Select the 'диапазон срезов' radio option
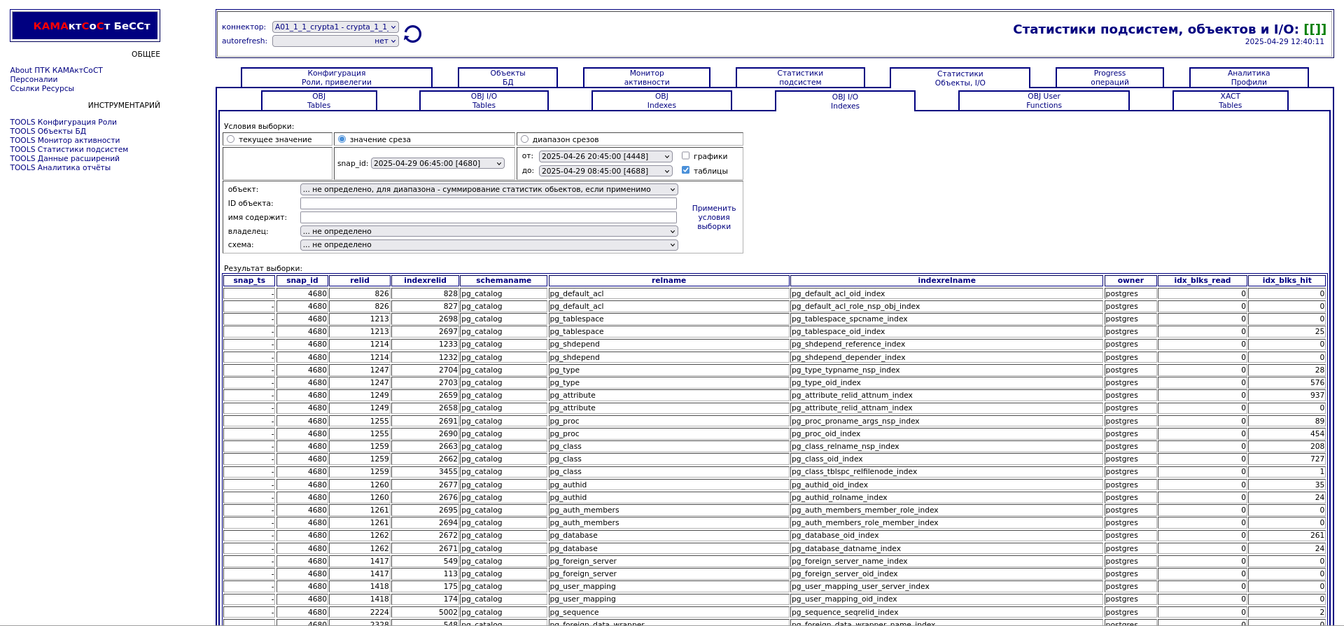The width and height of the screenshot is (1344, 626). pos(525,139)
